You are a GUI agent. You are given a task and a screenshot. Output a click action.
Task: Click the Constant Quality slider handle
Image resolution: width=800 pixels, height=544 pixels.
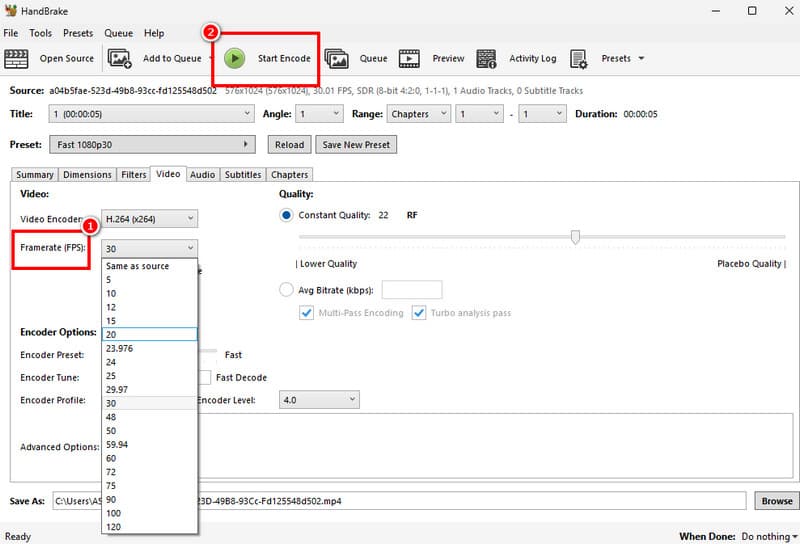click(575, 237)
